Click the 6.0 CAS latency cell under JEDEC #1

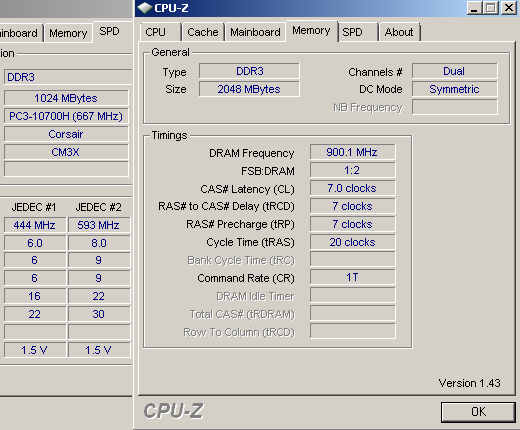tap(35, 243)
